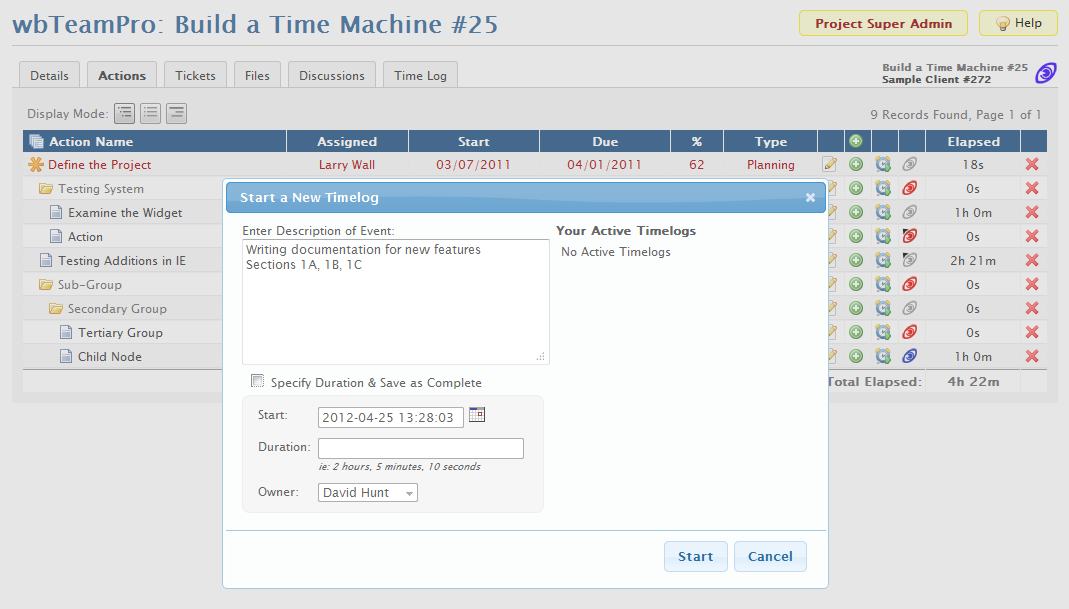The width and height of the screenshot is (1069, 609).
Task: Click blue swirl icon in Child Node row
Action: 909,357
